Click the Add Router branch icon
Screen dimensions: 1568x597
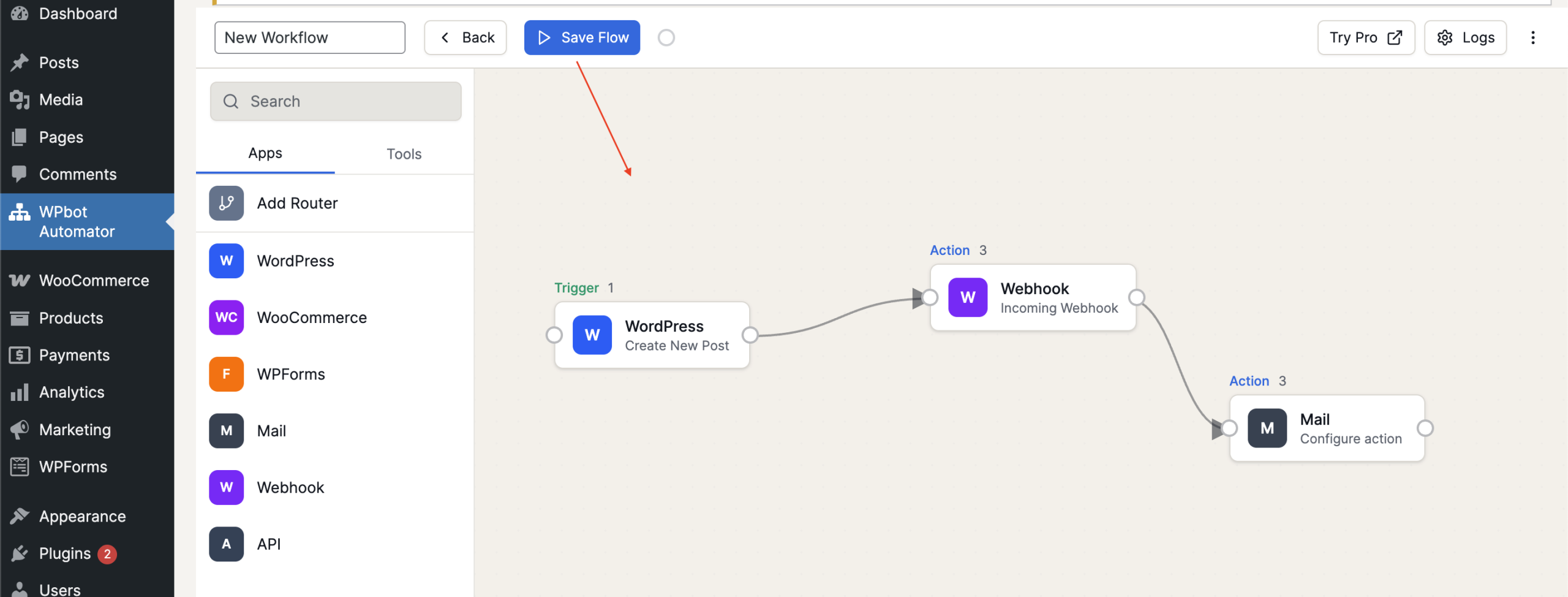(x=226, y=203)
